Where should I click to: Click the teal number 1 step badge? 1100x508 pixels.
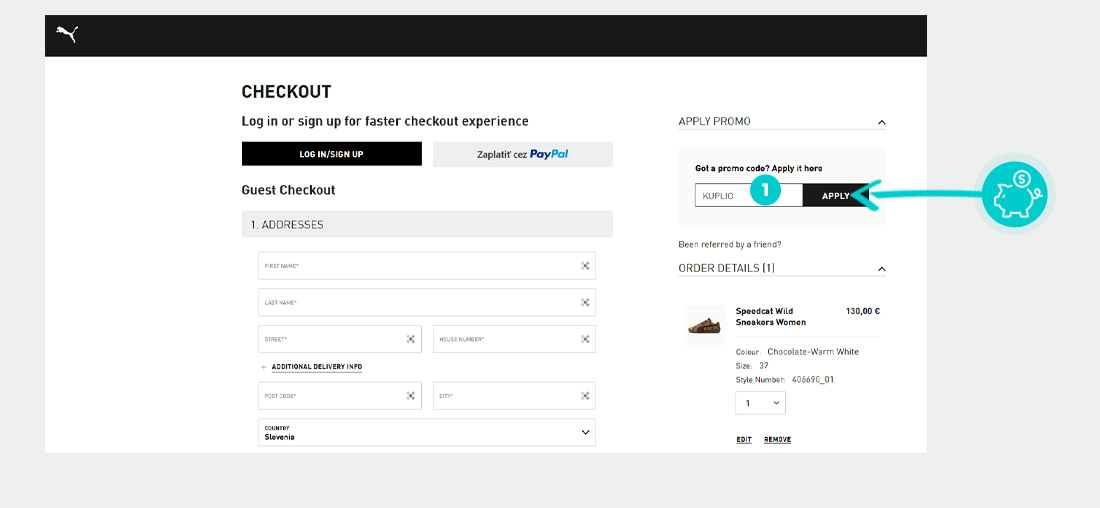765,189
